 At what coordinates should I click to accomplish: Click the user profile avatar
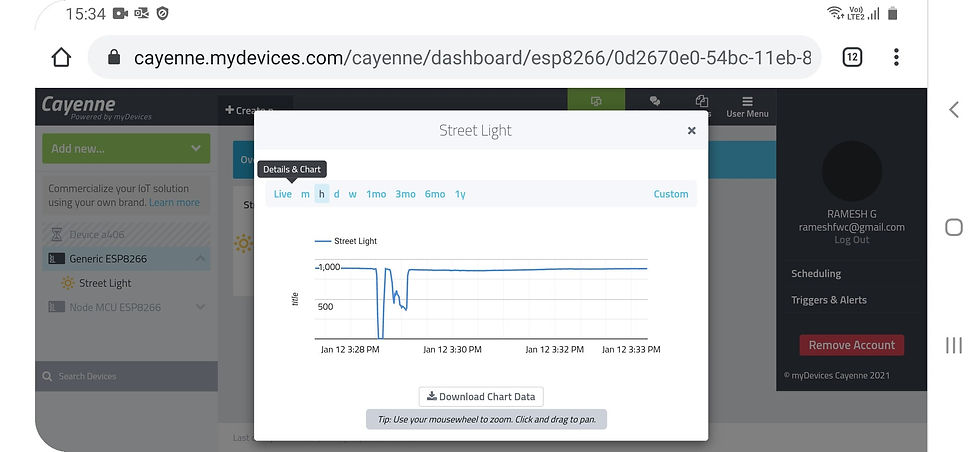click(x=852, y=171)
